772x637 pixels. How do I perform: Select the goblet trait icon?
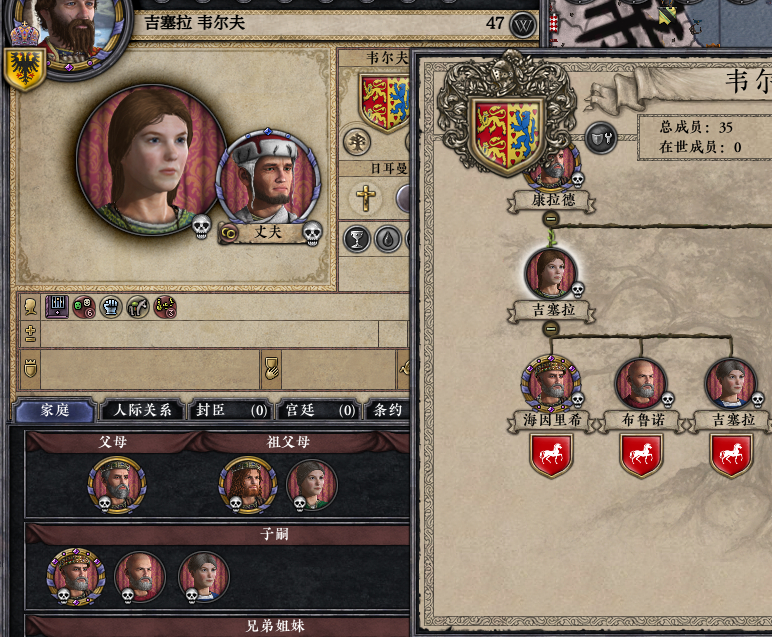tap(356, 240)
